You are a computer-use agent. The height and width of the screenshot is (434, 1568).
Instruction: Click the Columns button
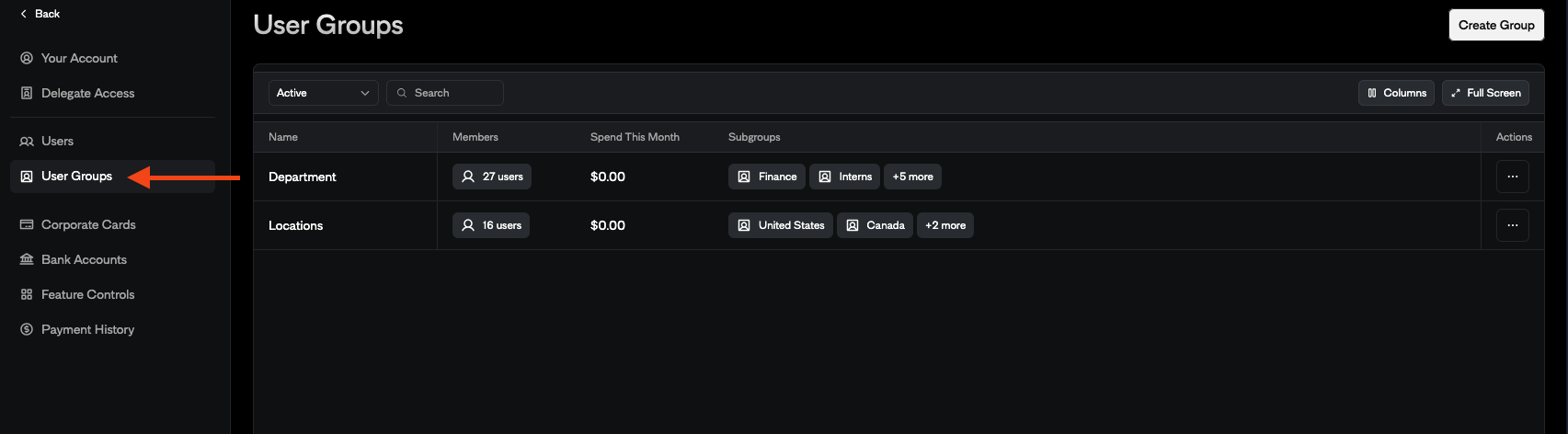(x=1396, y=93)
